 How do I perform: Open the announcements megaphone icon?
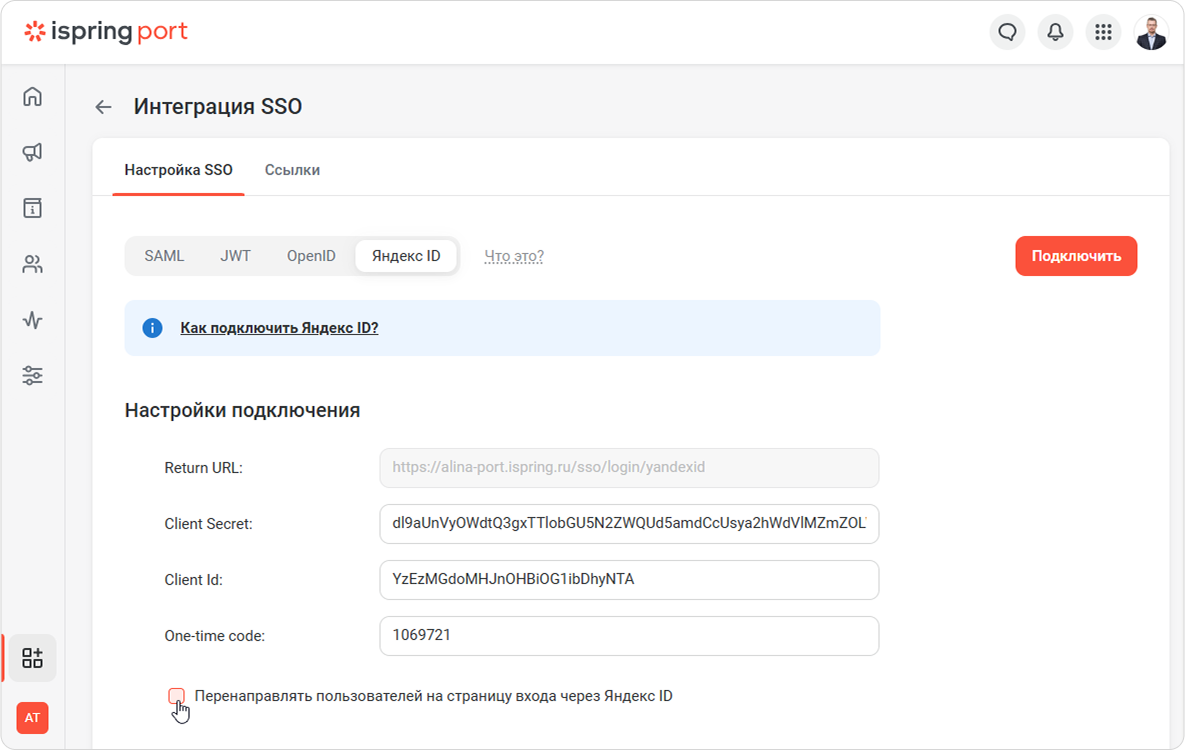[x=32, y=152]
